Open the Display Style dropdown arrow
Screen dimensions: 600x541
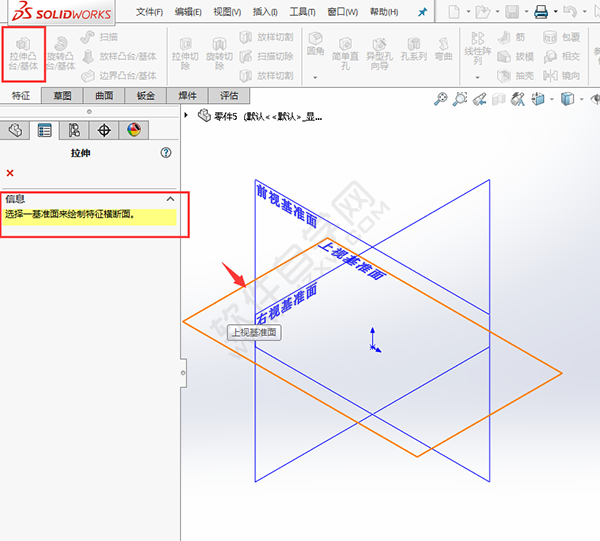[x=582, y=99]
